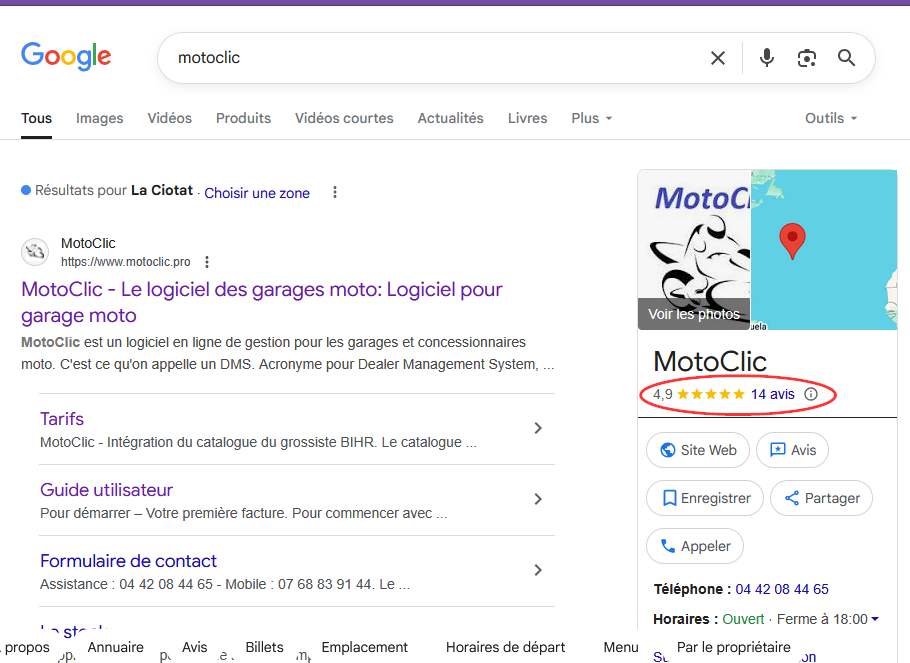Open Google Lens image search icon
The image size is (910, 663).
click(x=807, y=58)
